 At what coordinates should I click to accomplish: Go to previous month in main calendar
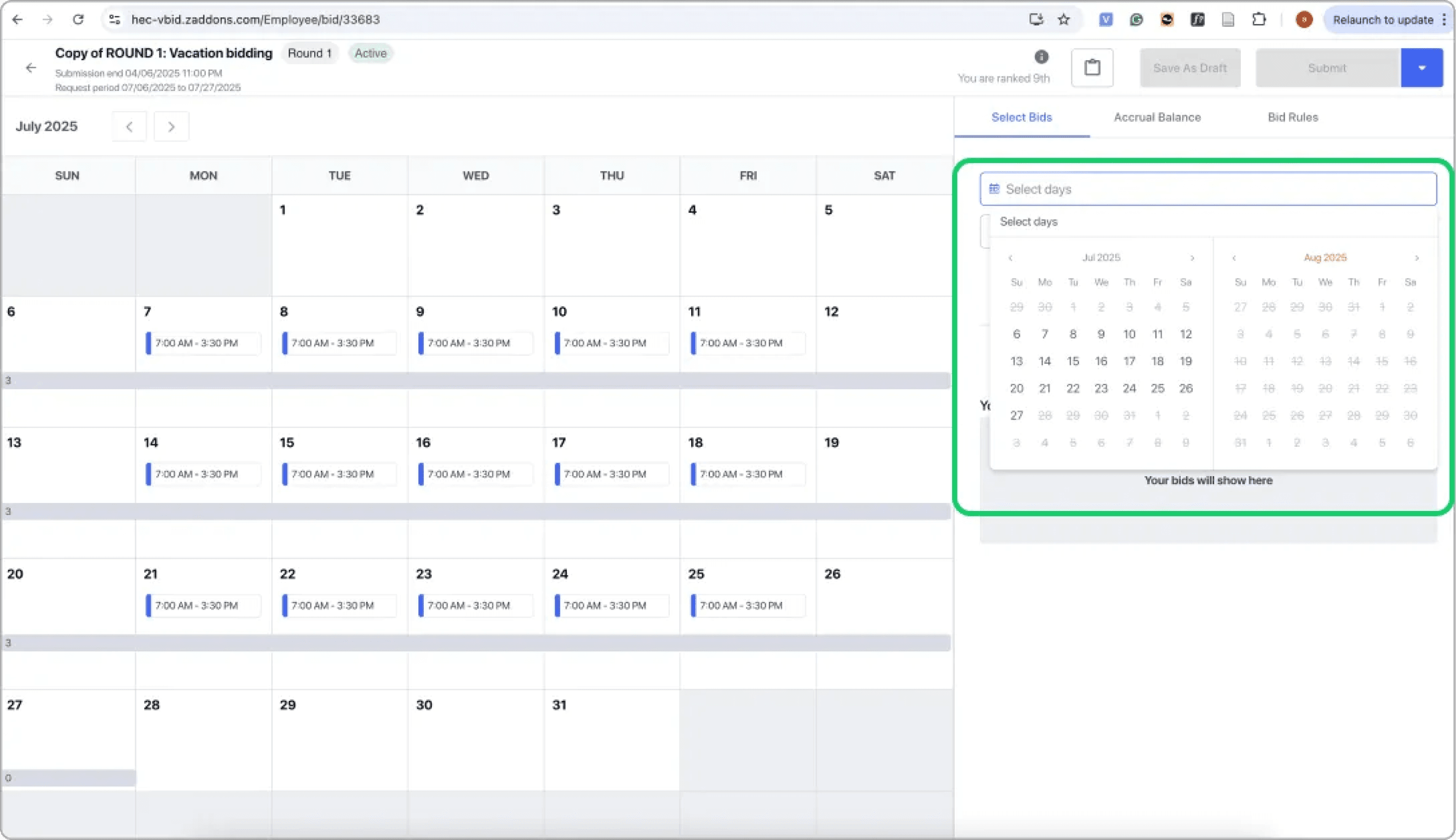click(x=129, y=126)
